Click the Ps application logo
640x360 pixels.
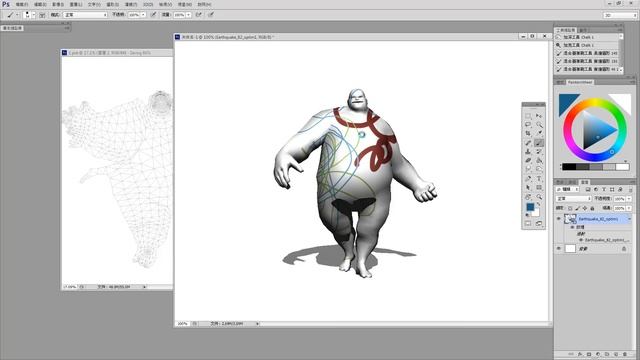[6, 4]
